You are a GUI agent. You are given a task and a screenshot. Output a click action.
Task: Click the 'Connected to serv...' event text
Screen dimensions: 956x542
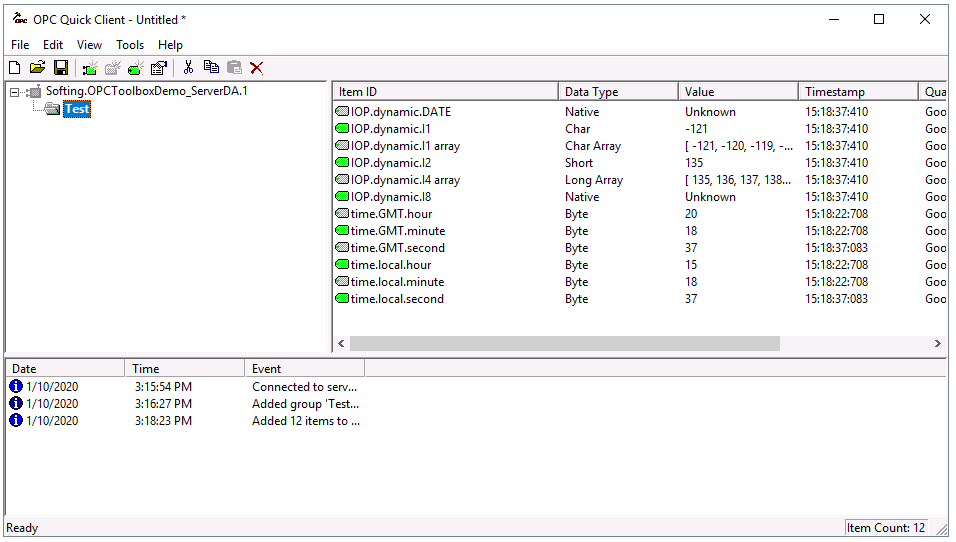click(x=305, y=387)
